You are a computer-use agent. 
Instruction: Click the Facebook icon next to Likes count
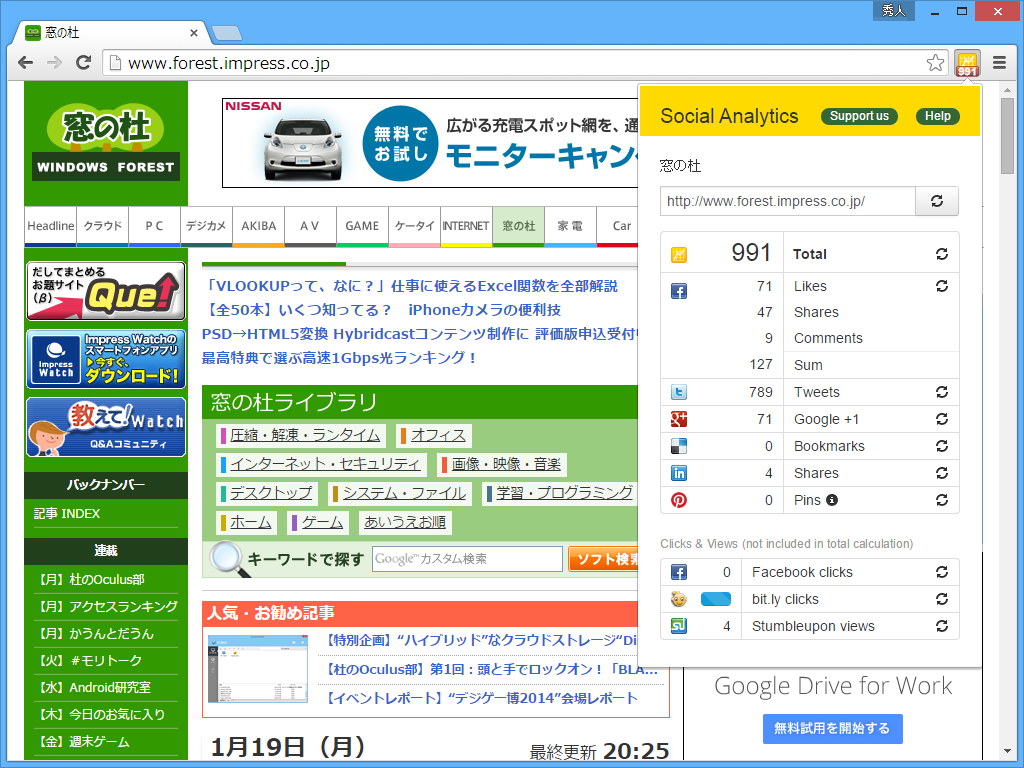pos(679,291)
